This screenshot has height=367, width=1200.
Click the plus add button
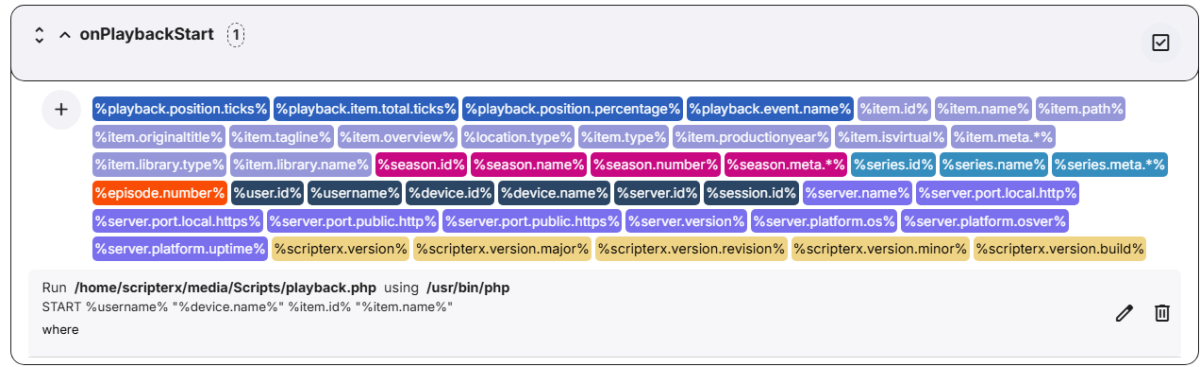(61, 109)
